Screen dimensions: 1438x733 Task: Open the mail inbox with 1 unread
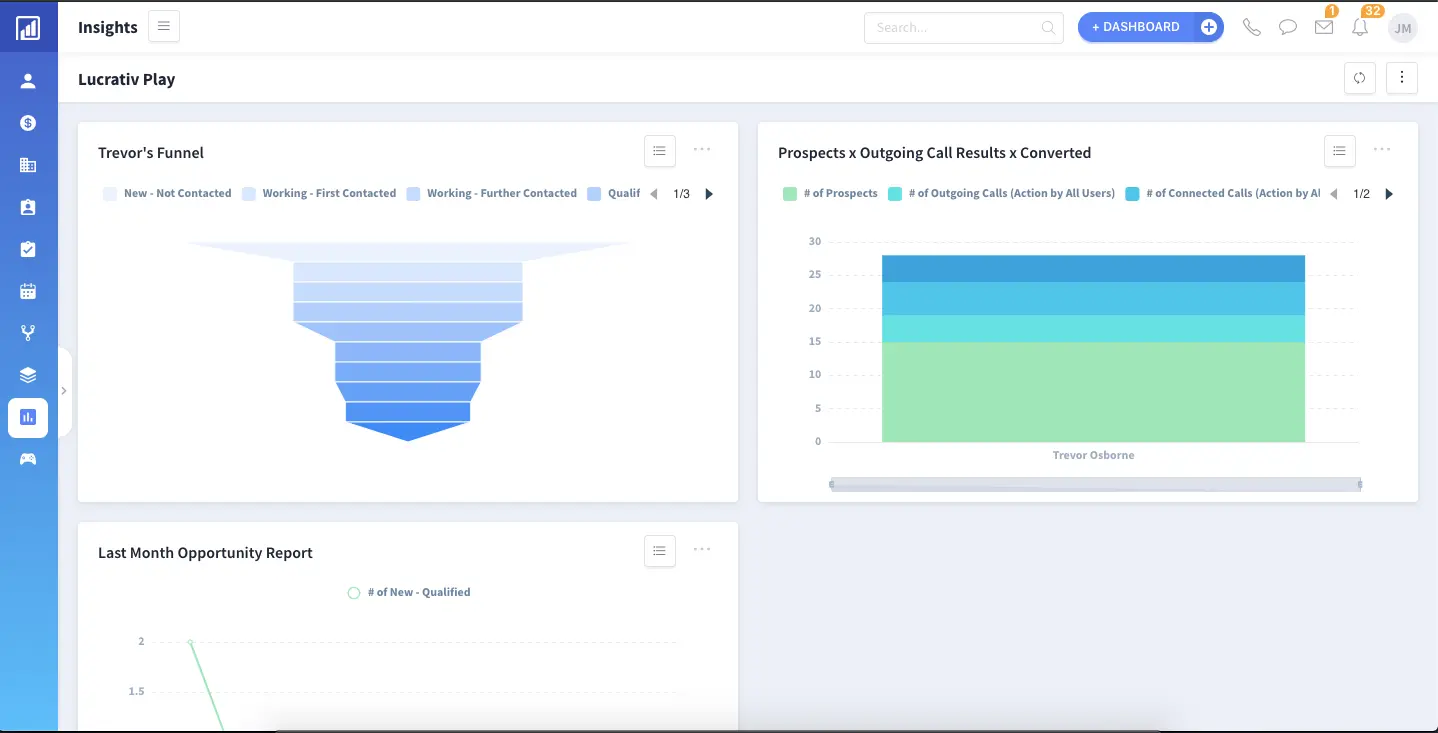pos(1324,27)
